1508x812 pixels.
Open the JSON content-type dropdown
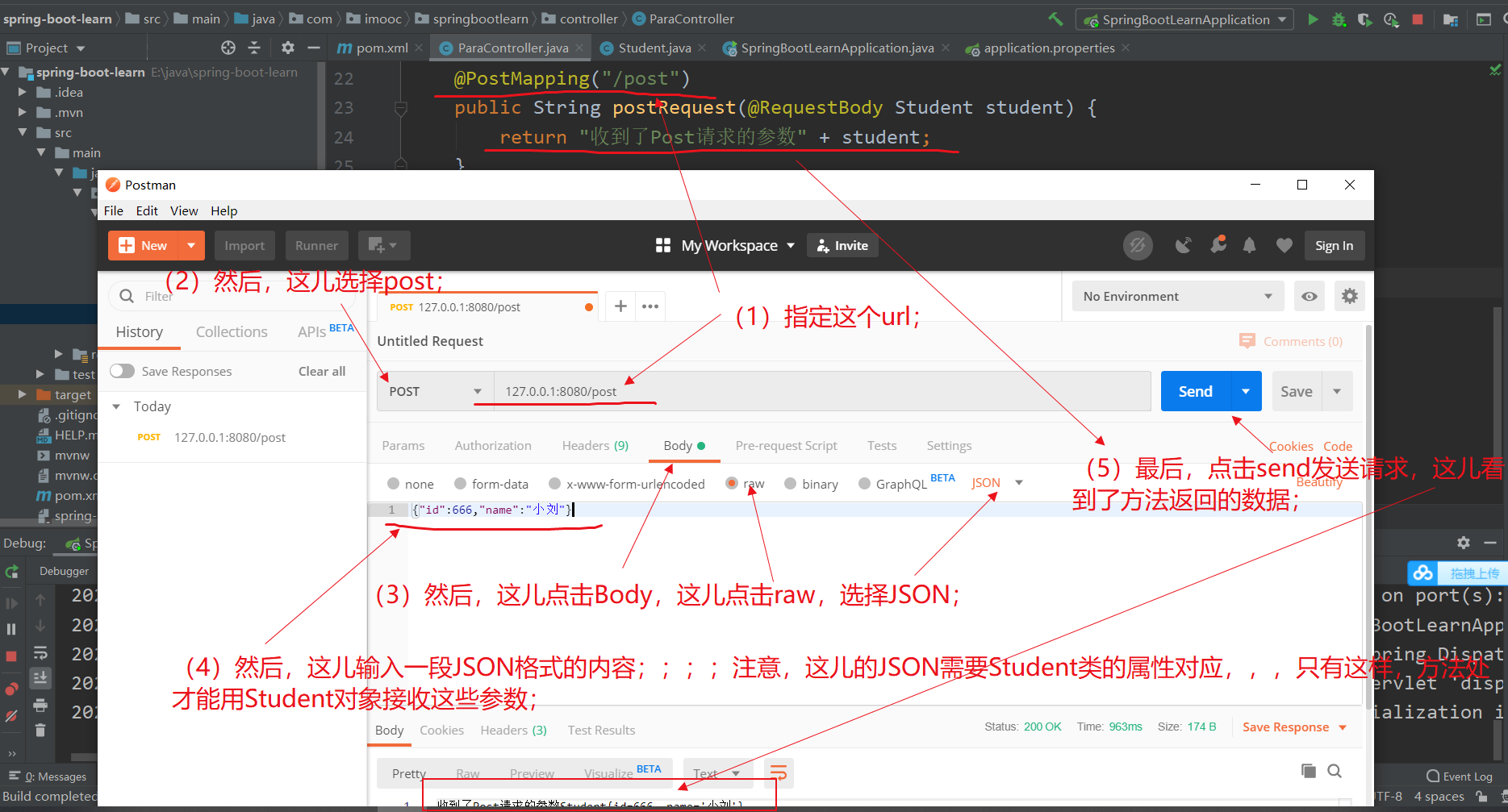[1018, 482]
